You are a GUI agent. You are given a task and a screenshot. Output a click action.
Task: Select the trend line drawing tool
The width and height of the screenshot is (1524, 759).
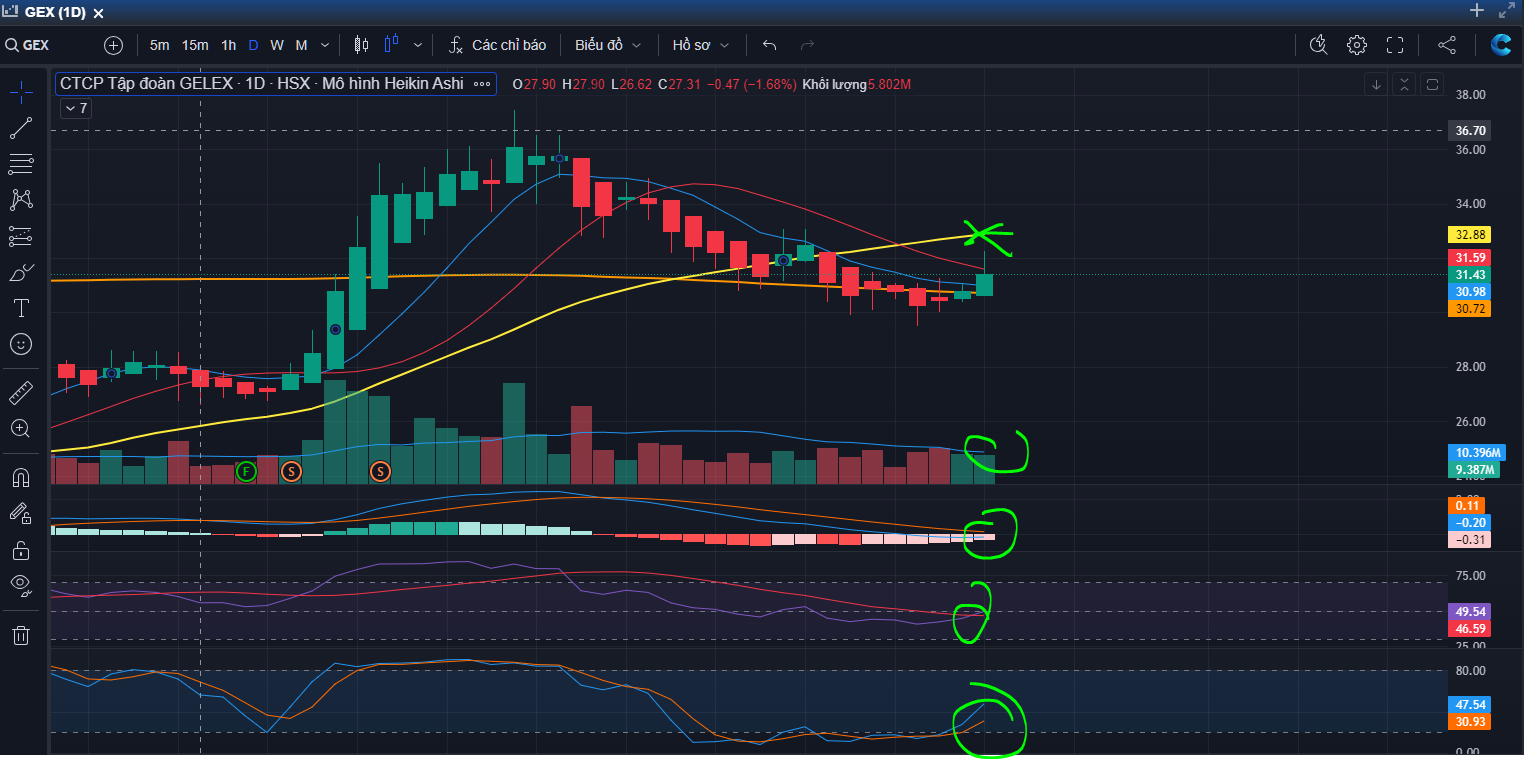point(21,127)
